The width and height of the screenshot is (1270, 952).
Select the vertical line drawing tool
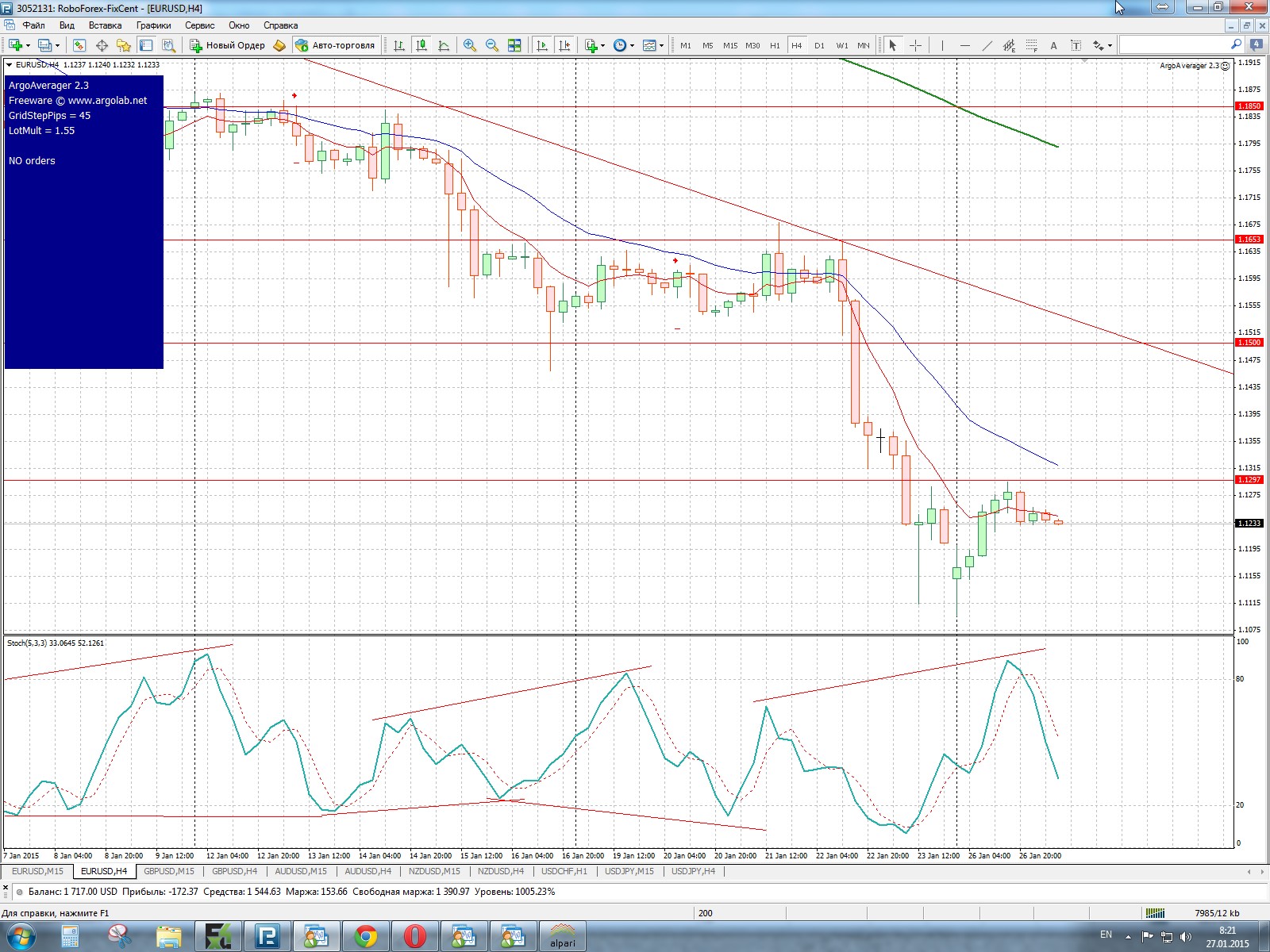(942, 45)
